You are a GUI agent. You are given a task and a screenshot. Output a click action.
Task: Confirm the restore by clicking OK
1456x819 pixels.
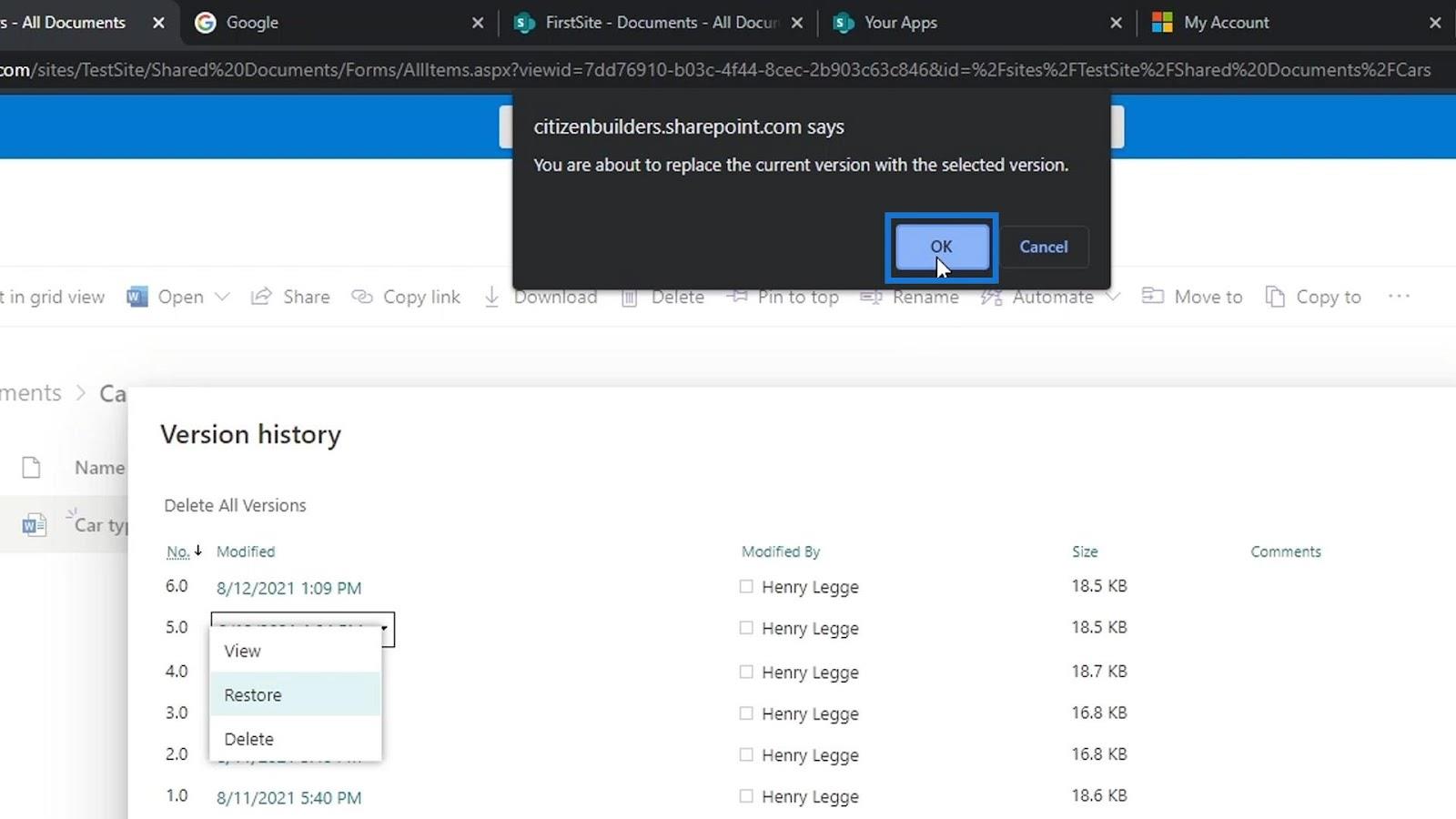point(941,247)
